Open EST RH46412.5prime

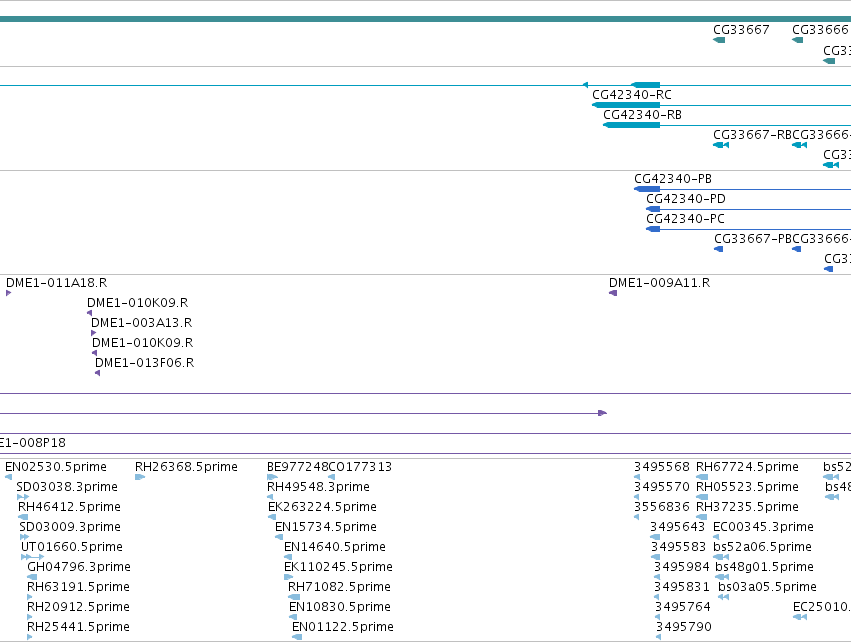click(x=69, y=507)
